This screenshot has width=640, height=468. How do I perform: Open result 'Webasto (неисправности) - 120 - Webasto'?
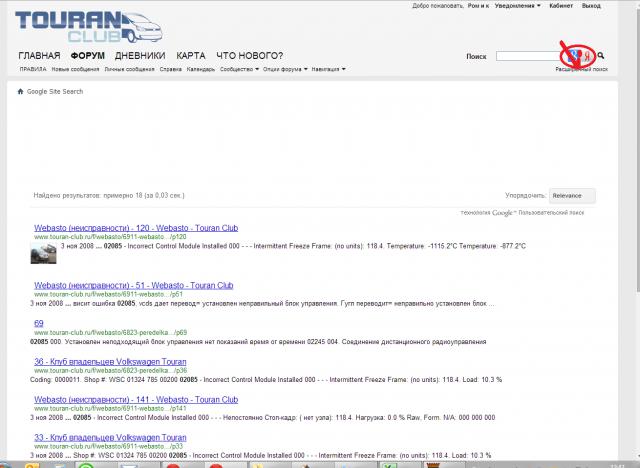coord(136,228)
